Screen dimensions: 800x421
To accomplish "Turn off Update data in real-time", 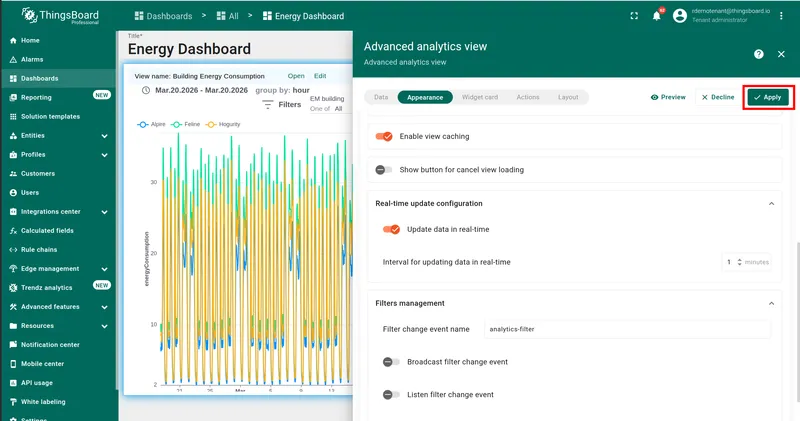I will click(391, 230).
